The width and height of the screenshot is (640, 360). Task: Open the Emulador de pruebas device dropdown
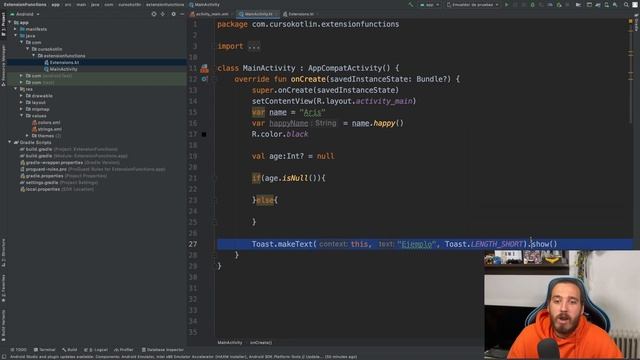click(473, 4)
